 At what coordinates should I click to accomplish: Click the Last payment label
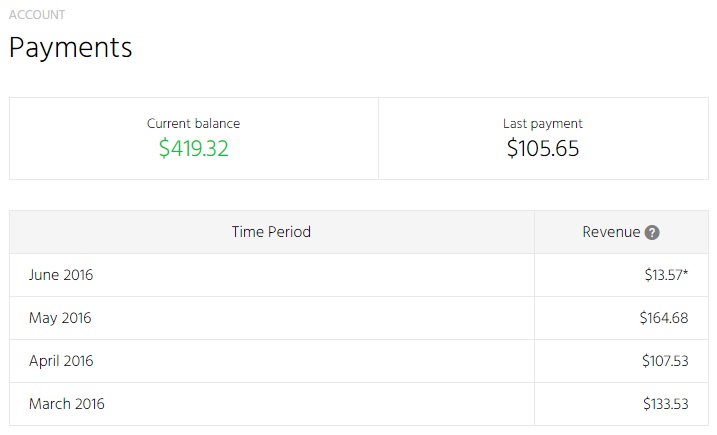pyautogui.click(x=543, y=124)
